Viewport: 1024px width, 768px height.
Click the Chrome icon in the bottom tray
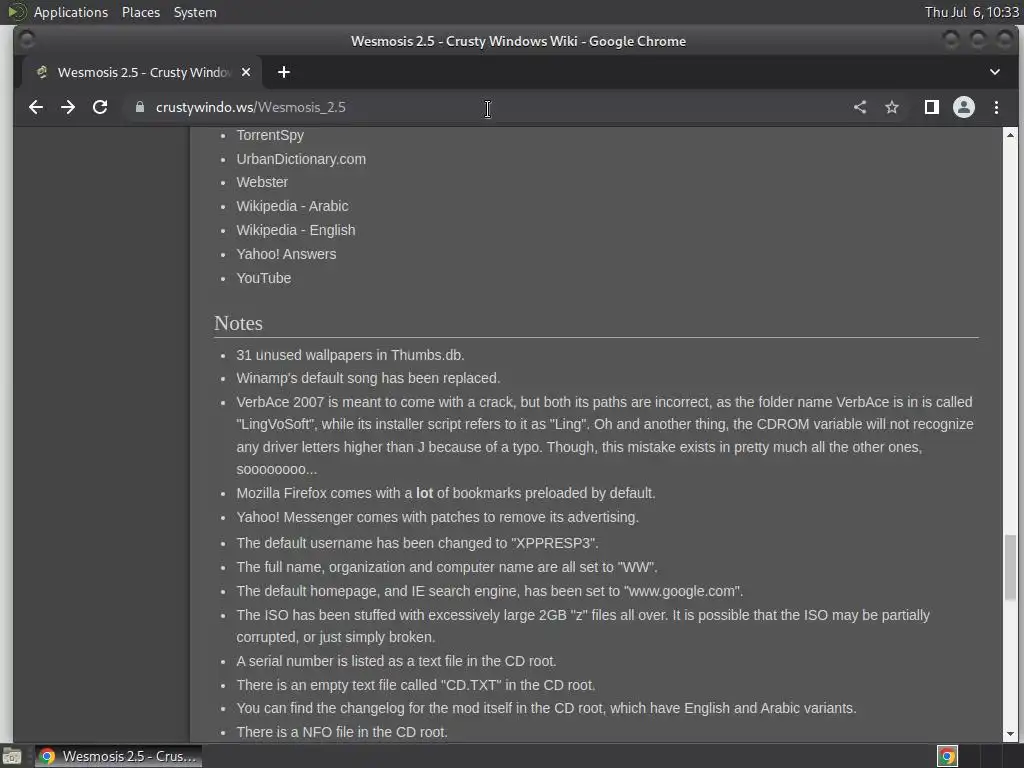click(948, 756)
